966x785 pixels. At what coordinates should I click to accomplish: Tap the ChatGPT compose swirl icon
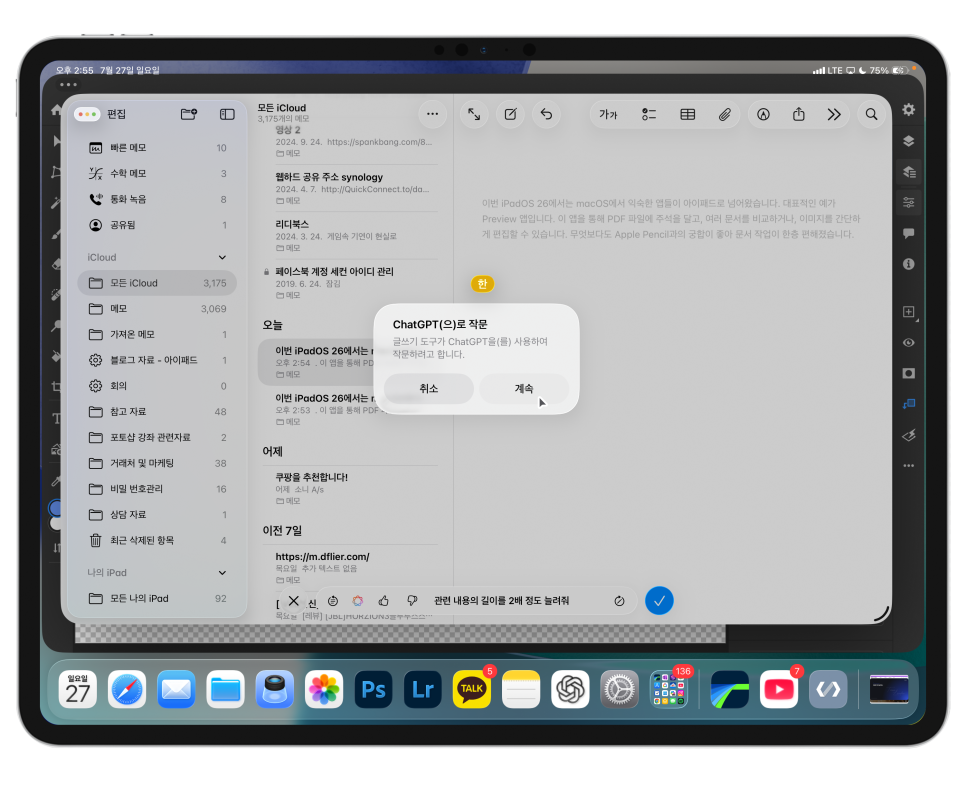click(x=358, y=601)
